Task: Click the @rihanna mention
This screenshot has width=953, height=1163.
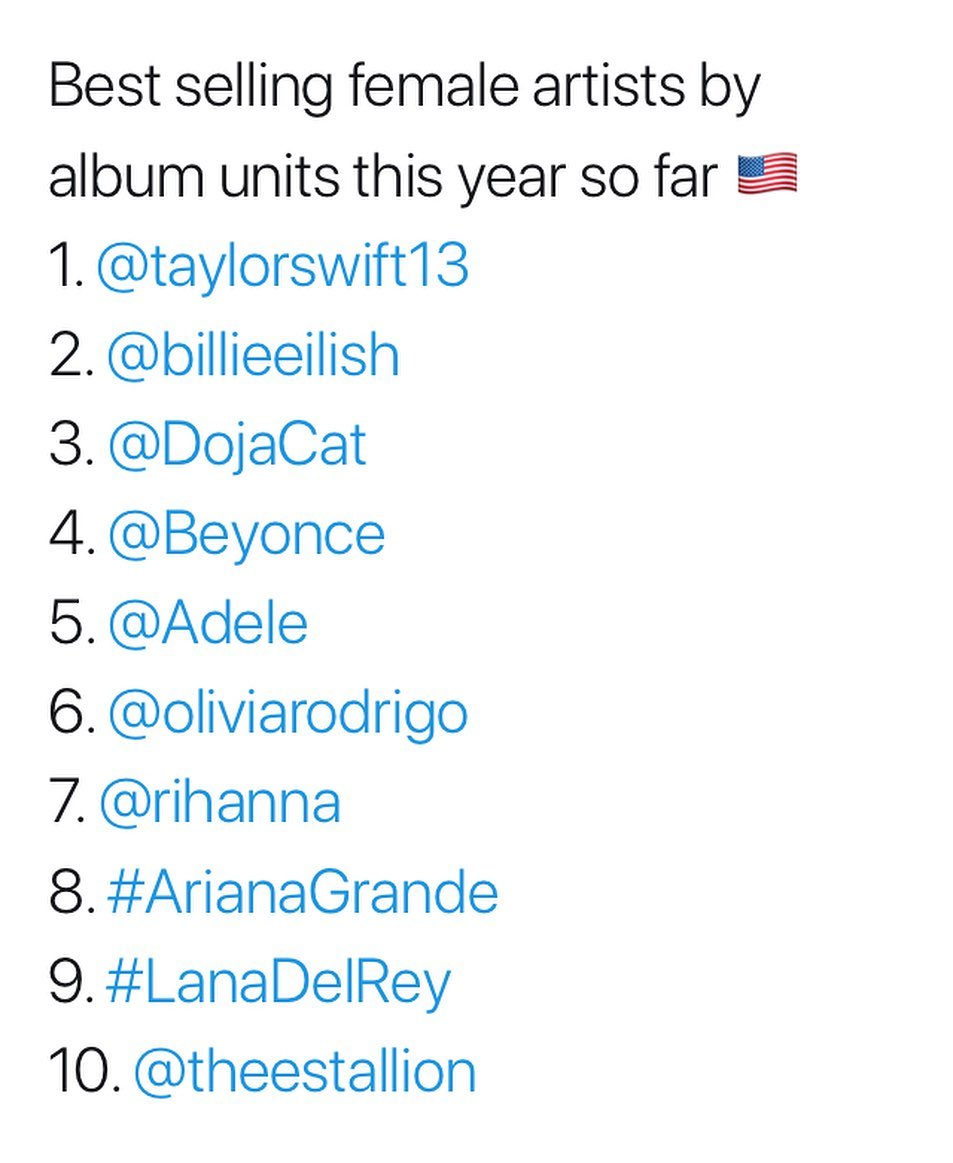Action: [x=220, y=803]
